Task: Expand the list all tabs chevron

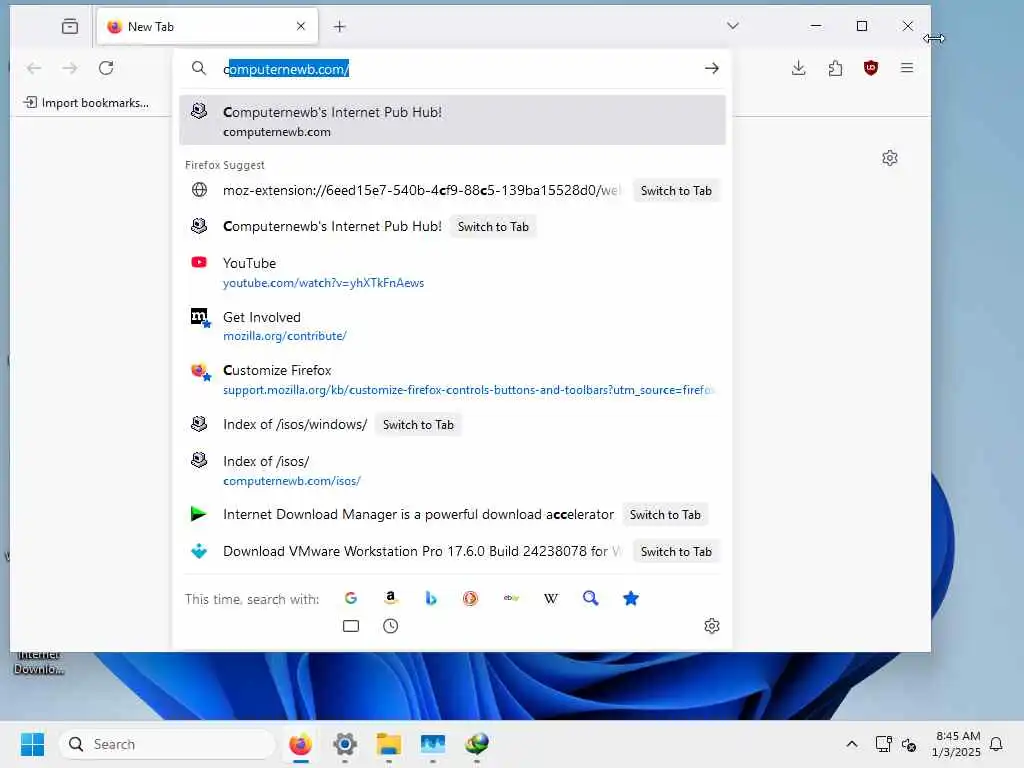Action: click(733, 25)
